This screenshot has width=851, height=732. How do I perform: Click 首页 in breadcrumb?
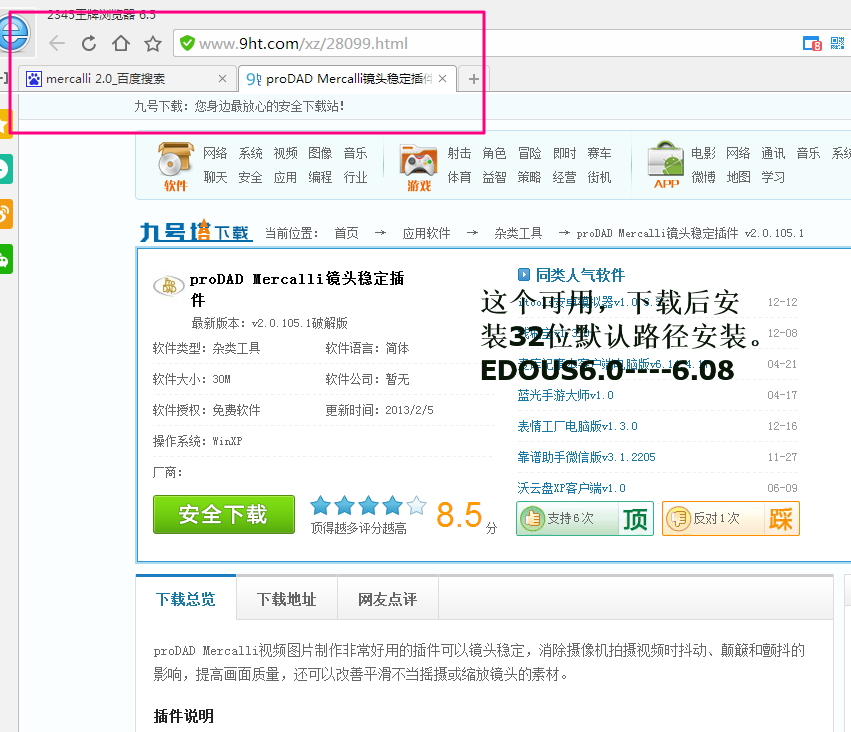(x=346, y=233)
